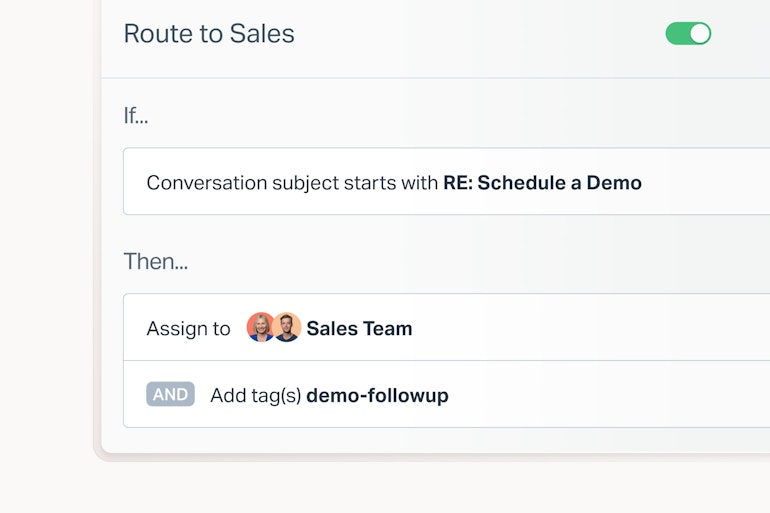Click blank space right of "Sales Team"

[x=590, y=328]
